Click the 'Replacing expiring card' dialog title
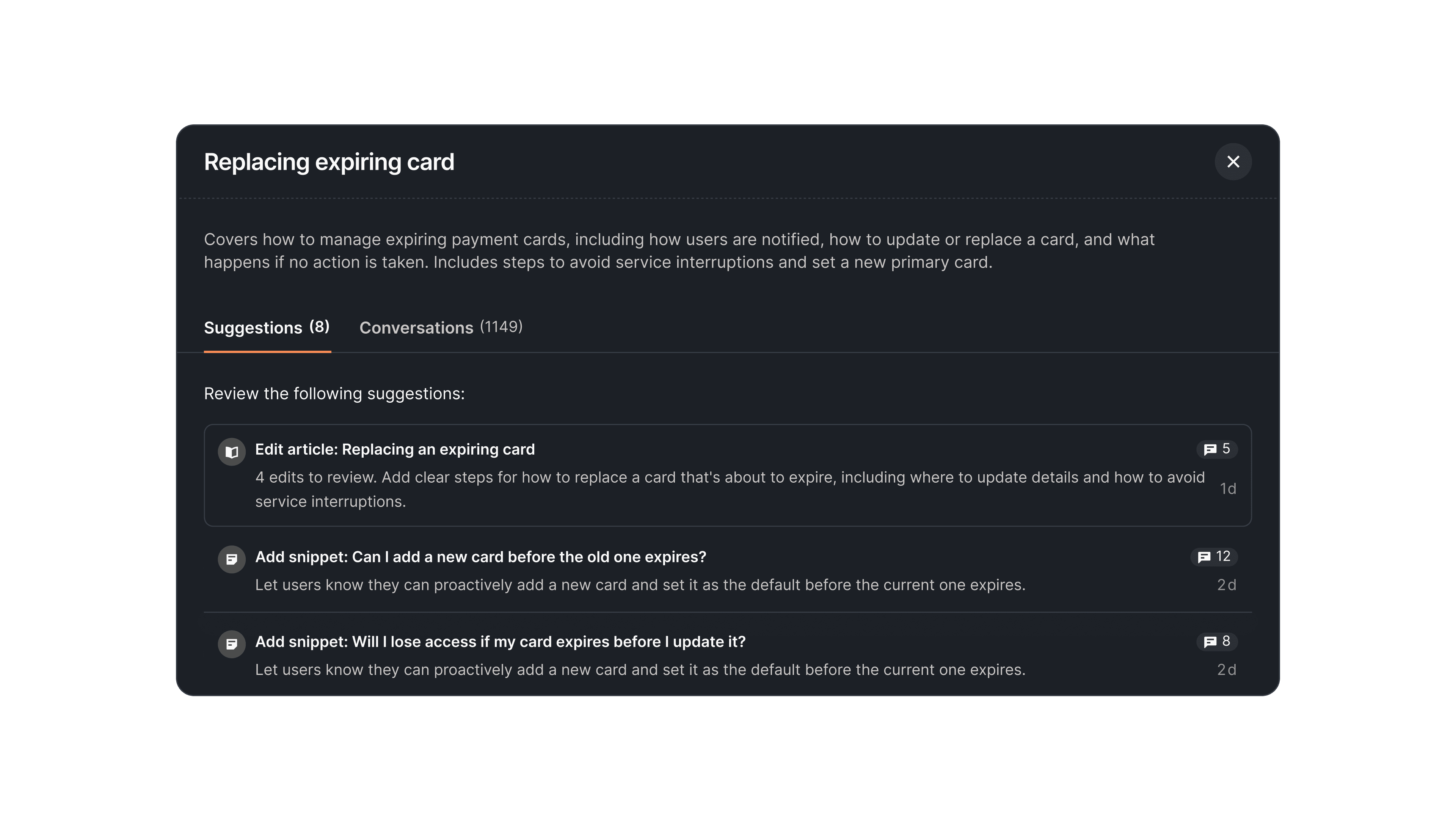This screenshot has width=1456, height=819. [x=329, y=162]
